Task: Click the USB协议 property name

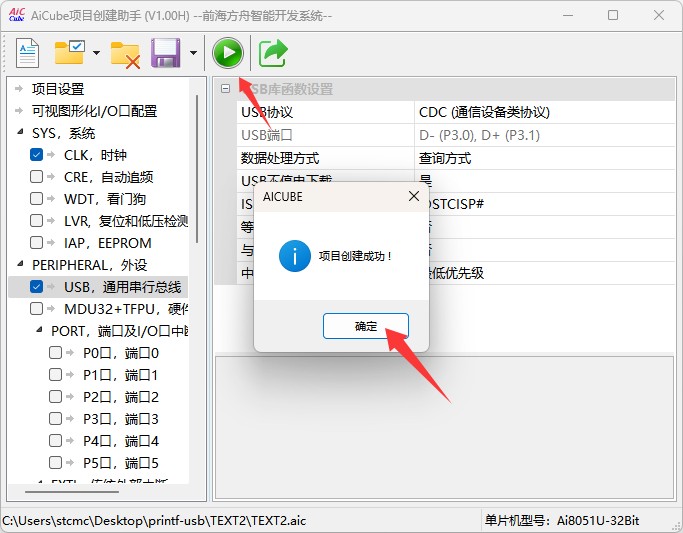Action: pyautogui.click(x=267, y=112)
